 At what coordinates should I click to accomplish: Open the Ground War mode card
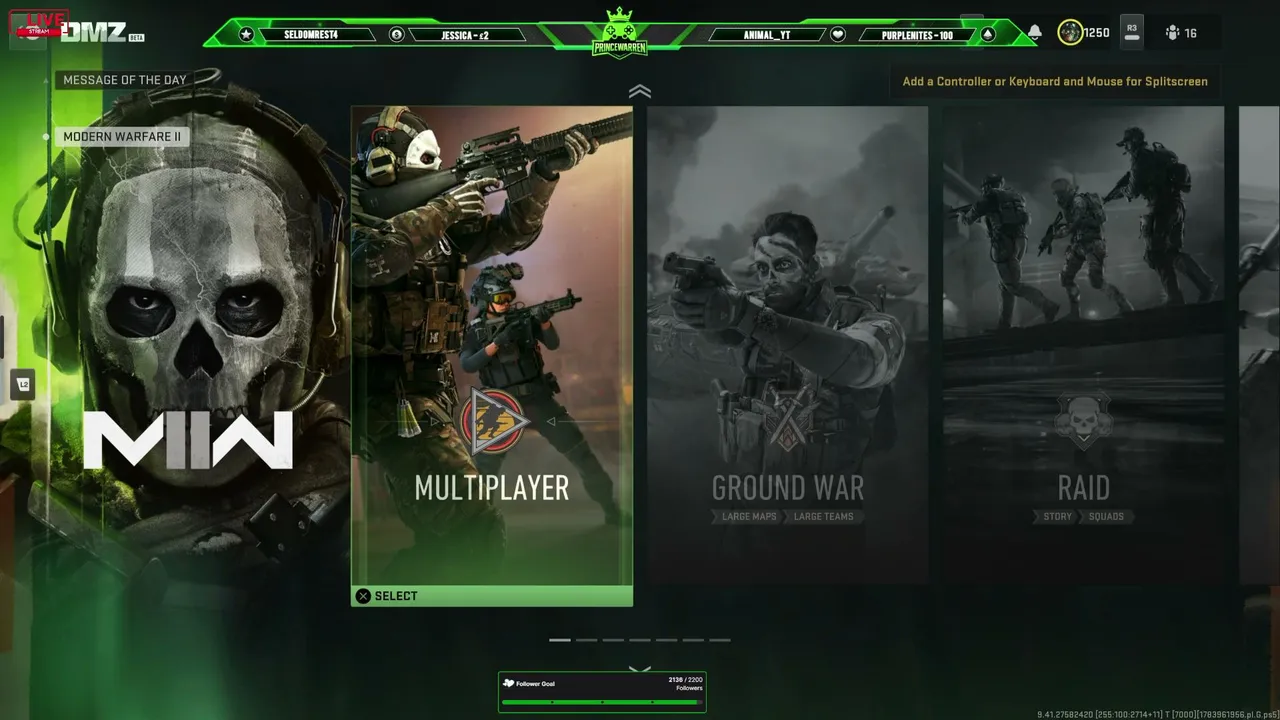pos(787,345)
